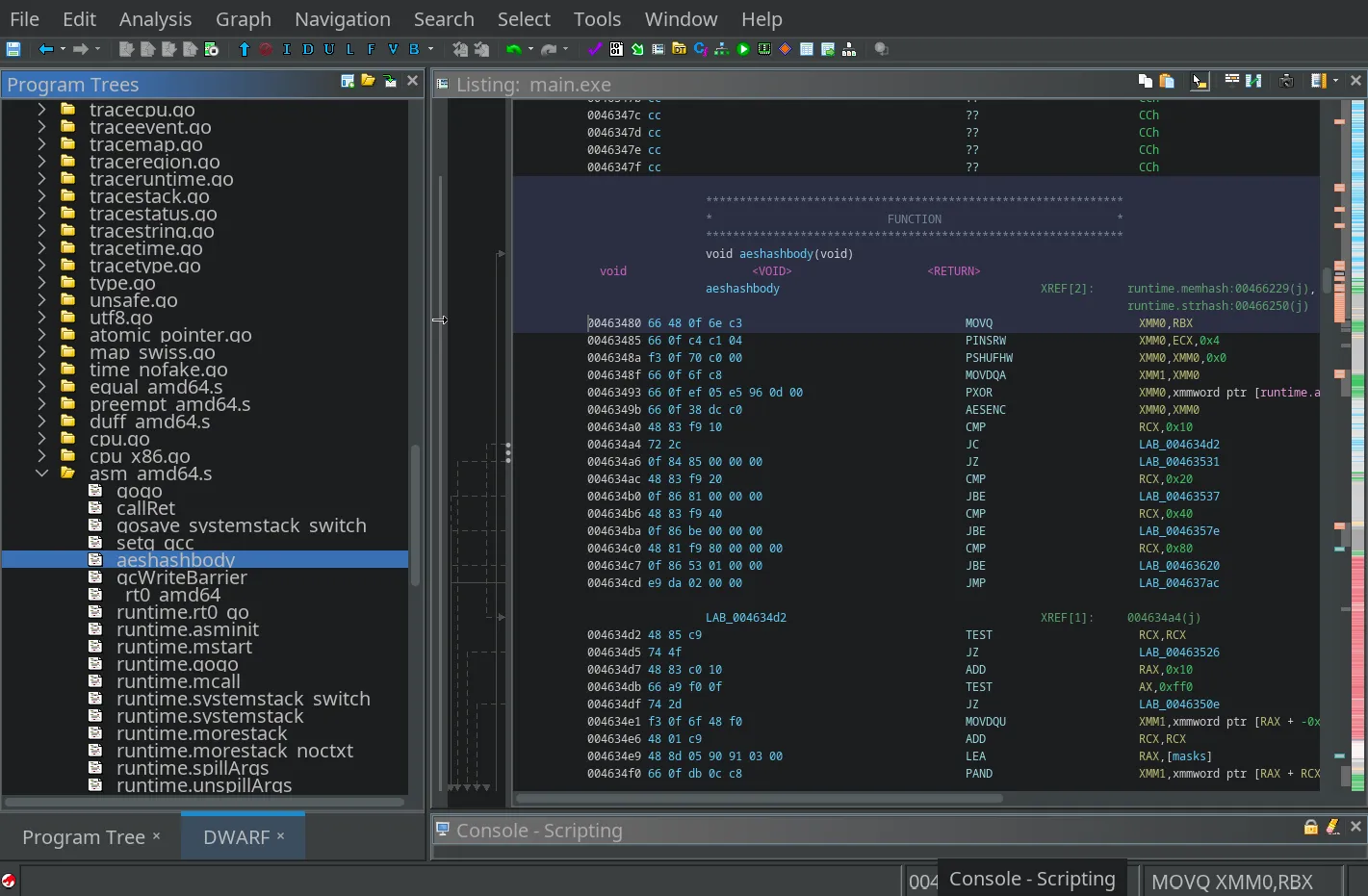Viewport: 1368px width, 896px height.
Task: Follow runtime.memhash:00466229(j) cross reference
Action: 1218,289
